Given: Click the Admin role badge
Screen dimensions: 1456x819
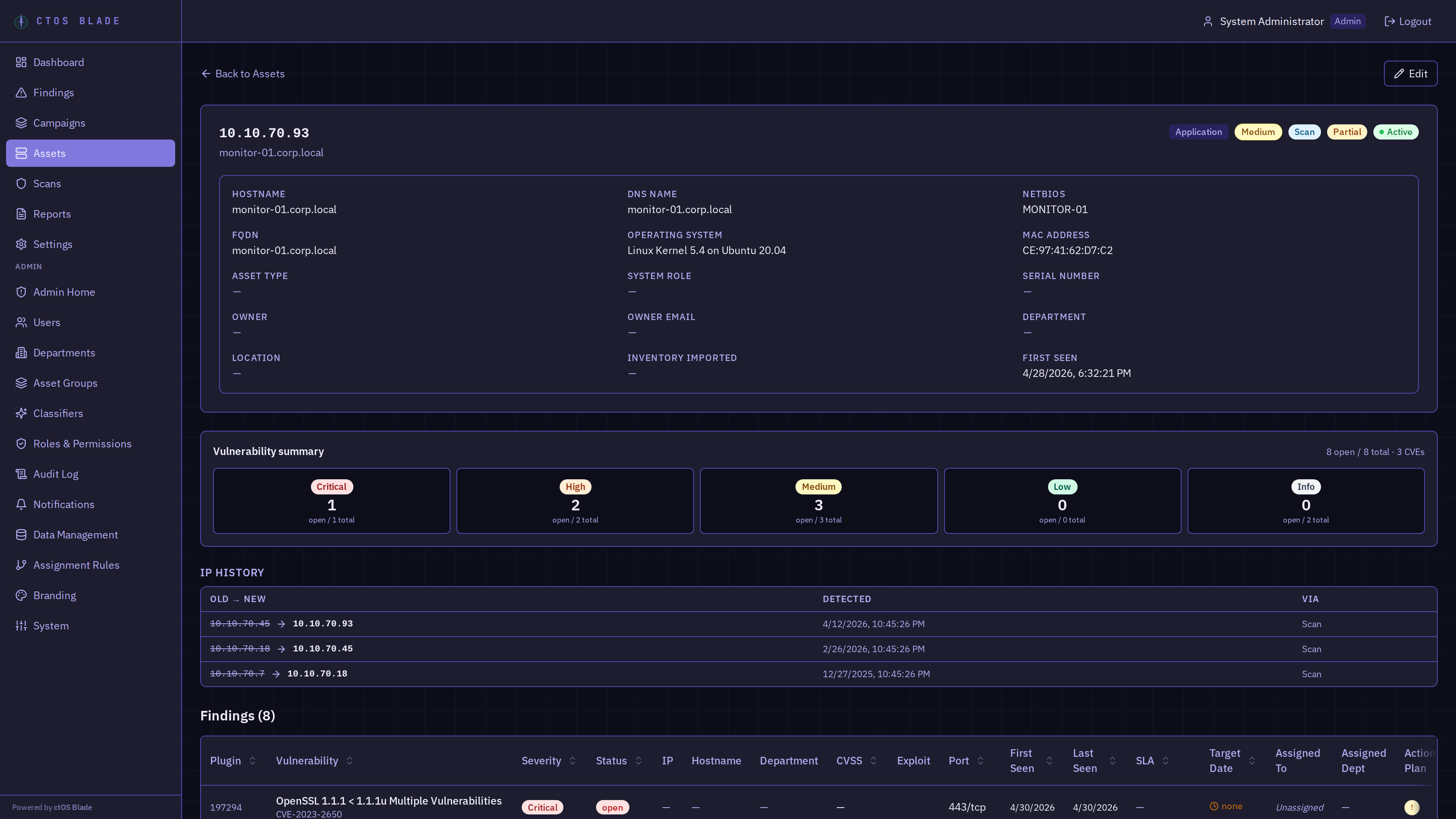Looking at the screenshot, I should pos(1348,22).
